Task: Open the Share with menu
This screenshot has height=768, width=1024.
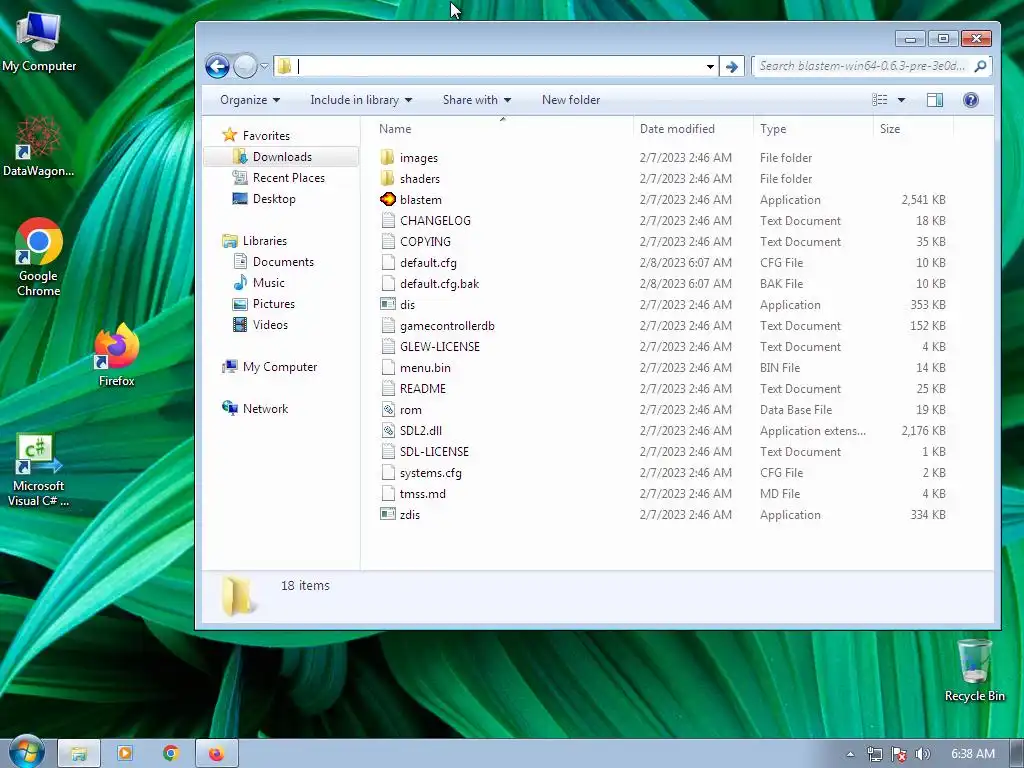Action: tap(477, 100)
